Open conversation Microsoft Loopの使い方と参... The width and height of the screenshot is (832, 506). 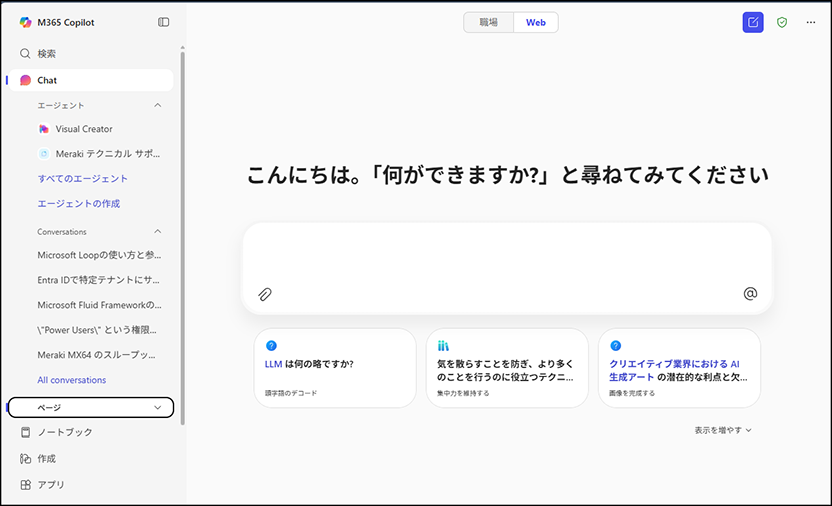point(99,255)
